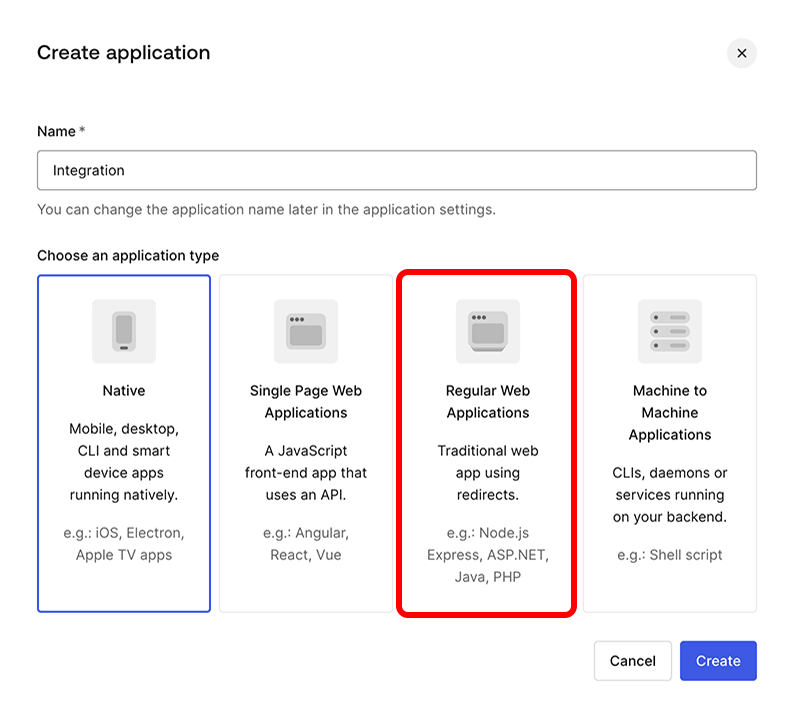
Task: Select the Machine to Machine server icon
Action: [670, 331]
